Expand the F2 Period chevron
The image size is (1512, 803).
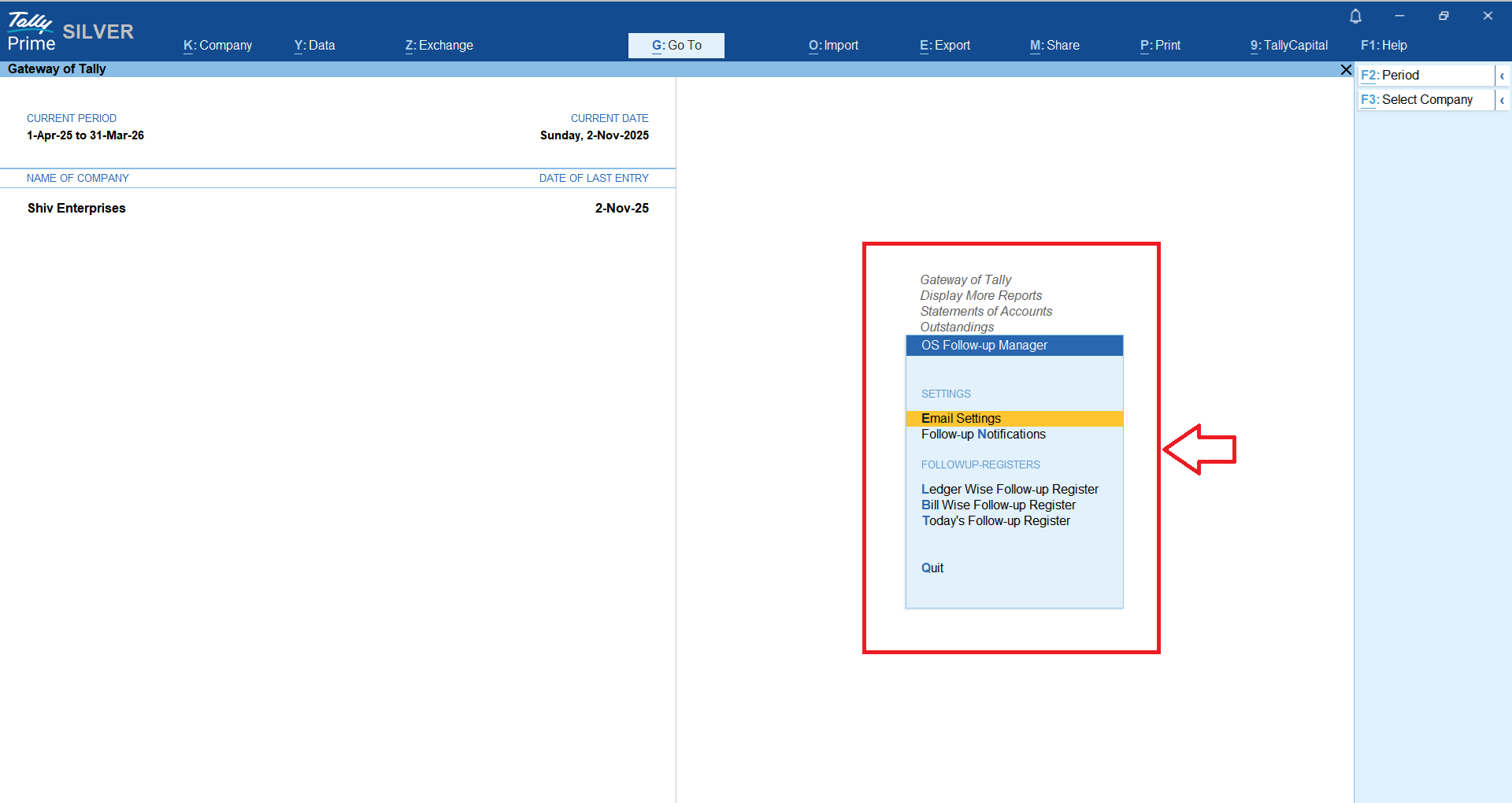tap(1502, 76)
